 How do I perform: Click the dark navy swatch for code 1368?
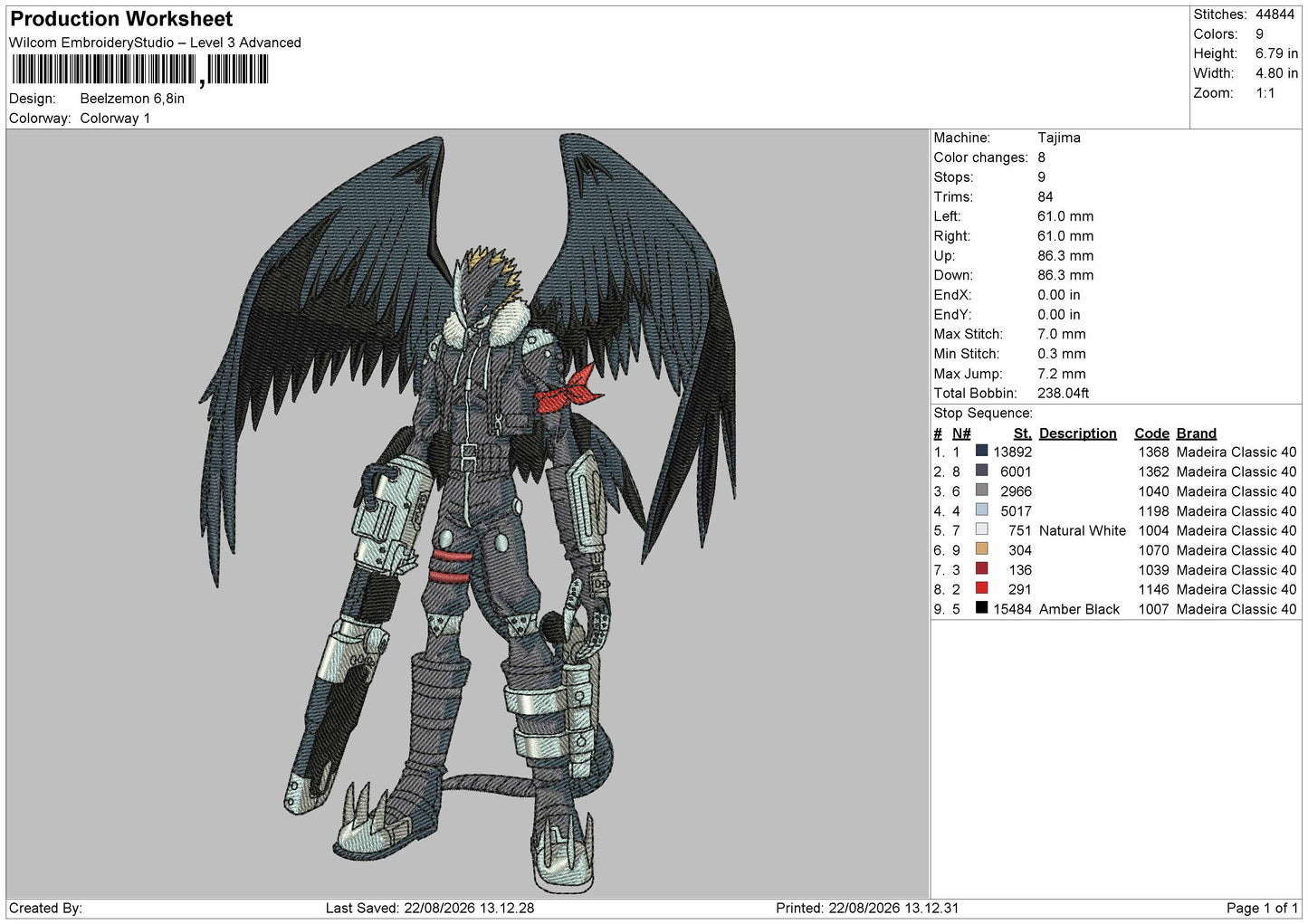[x=981, y=451]
